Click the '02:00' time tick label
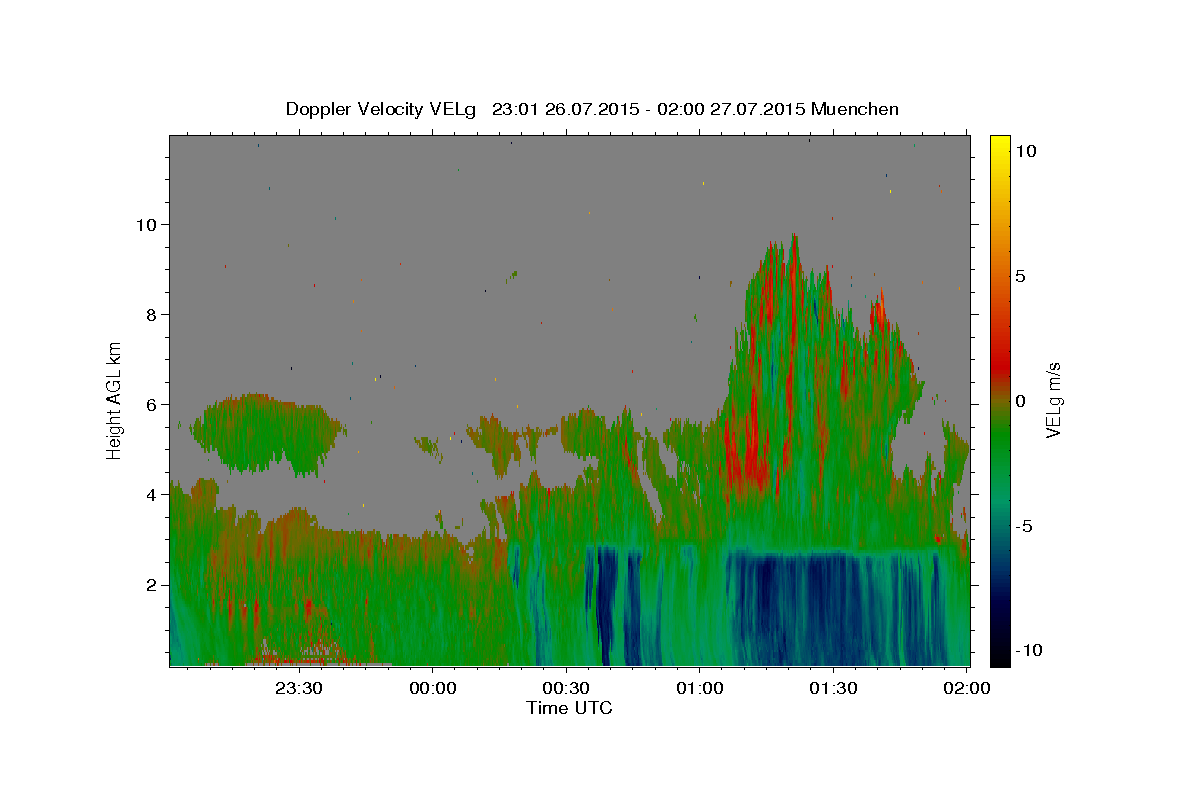The image size is (1200, 800). (967, 687)
